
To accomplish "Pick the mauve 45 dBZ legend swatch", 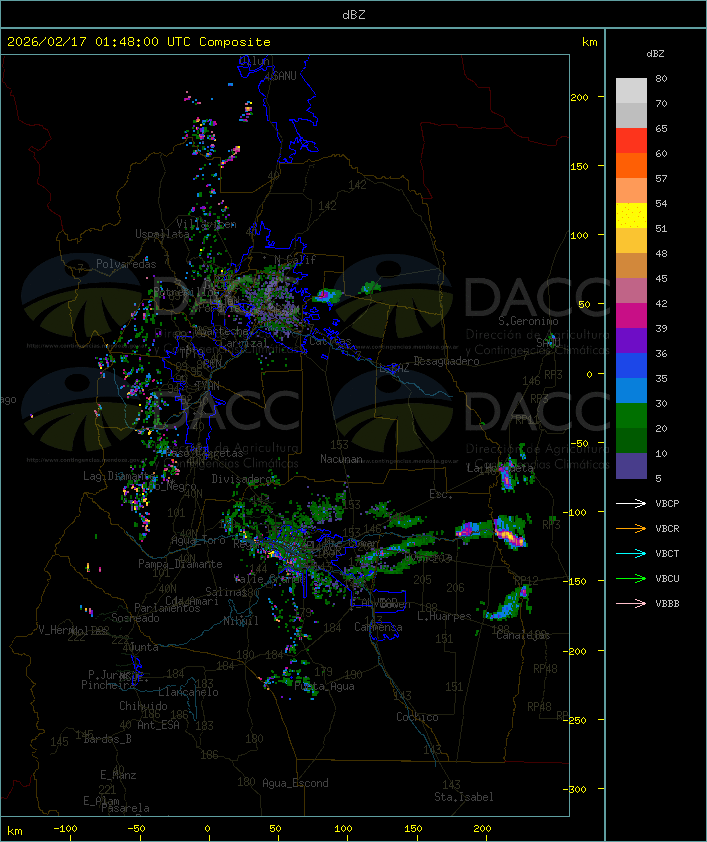I will coord(631,291).
